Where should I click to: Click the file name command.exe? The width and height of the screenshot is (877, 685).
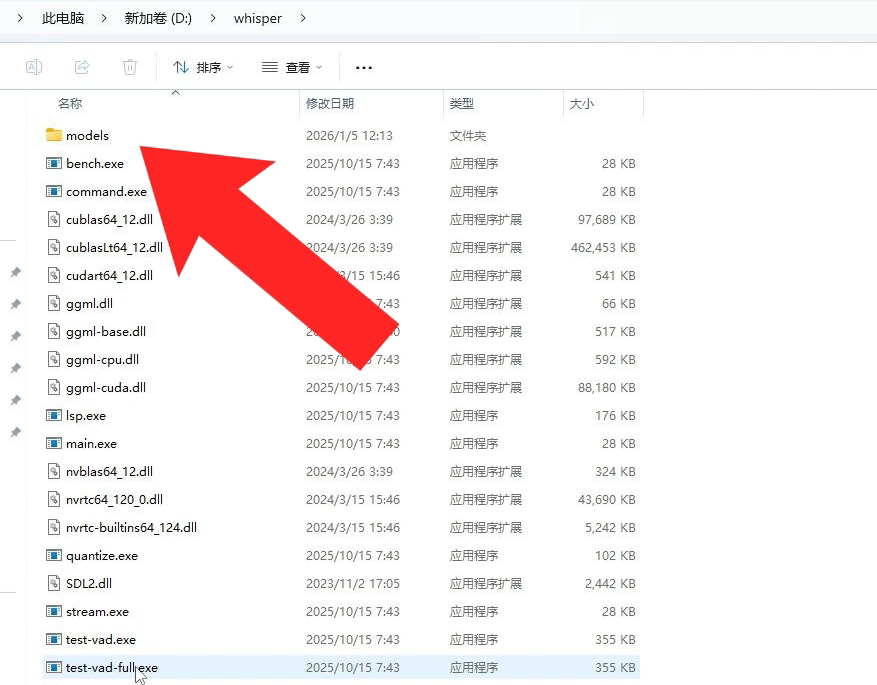106,191
